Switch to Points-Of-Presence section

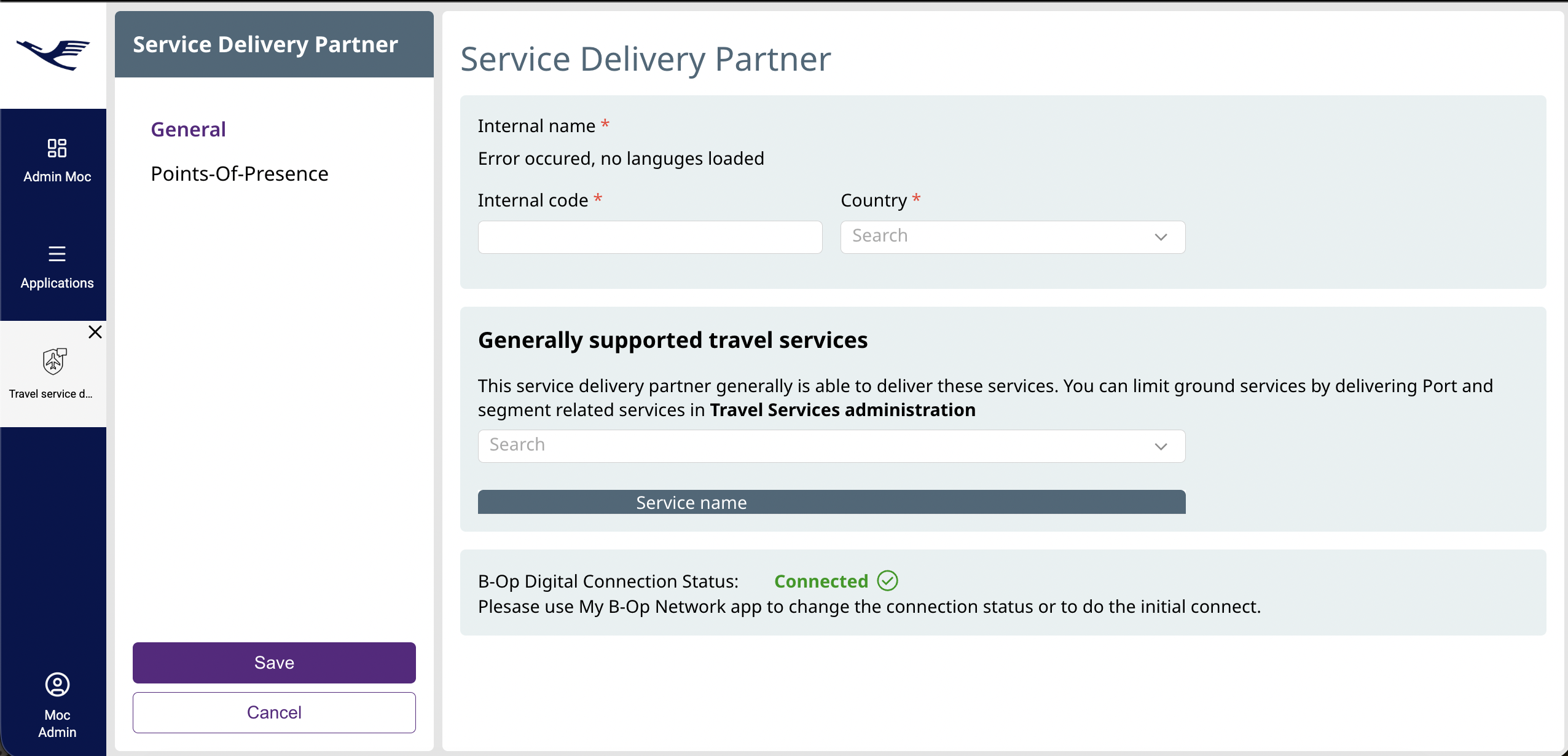click(x=240, y=174)
